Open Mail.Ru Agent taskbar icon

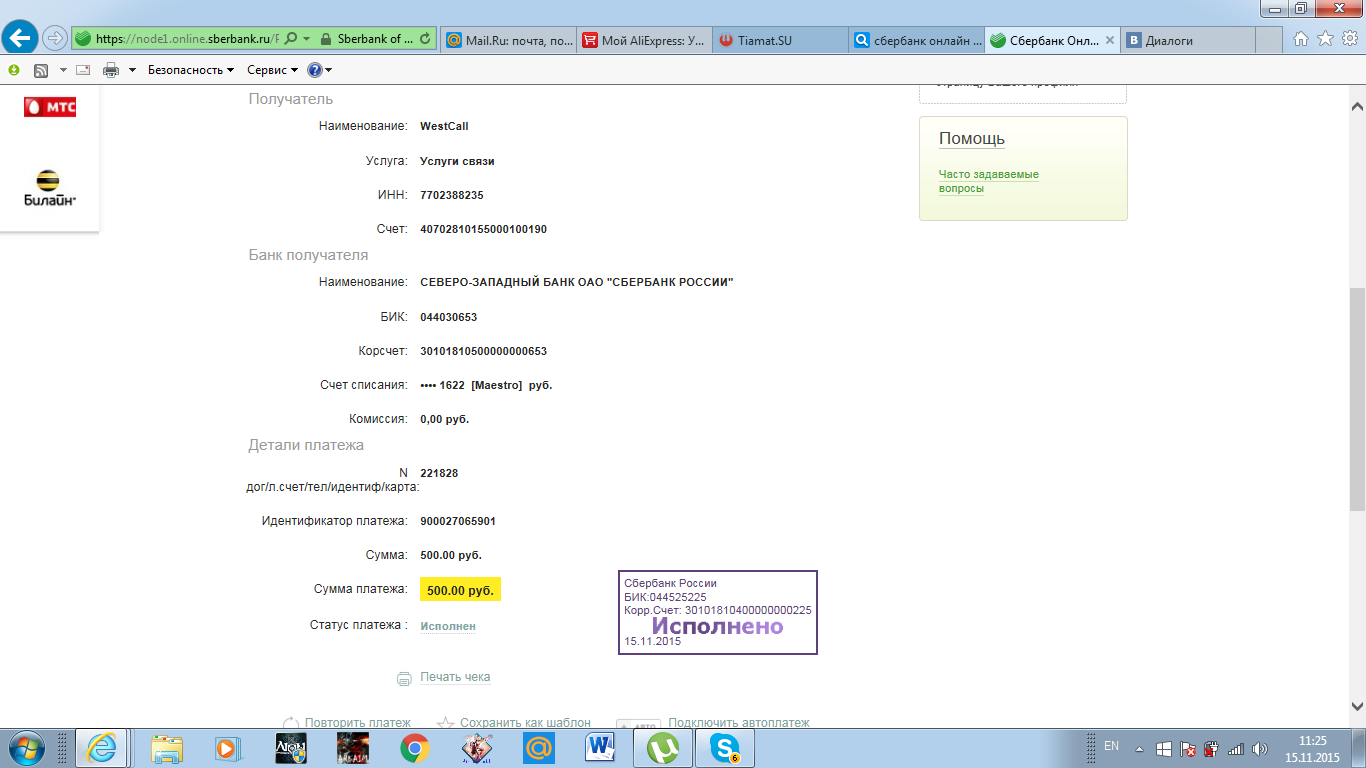click(x=539, y=748)
